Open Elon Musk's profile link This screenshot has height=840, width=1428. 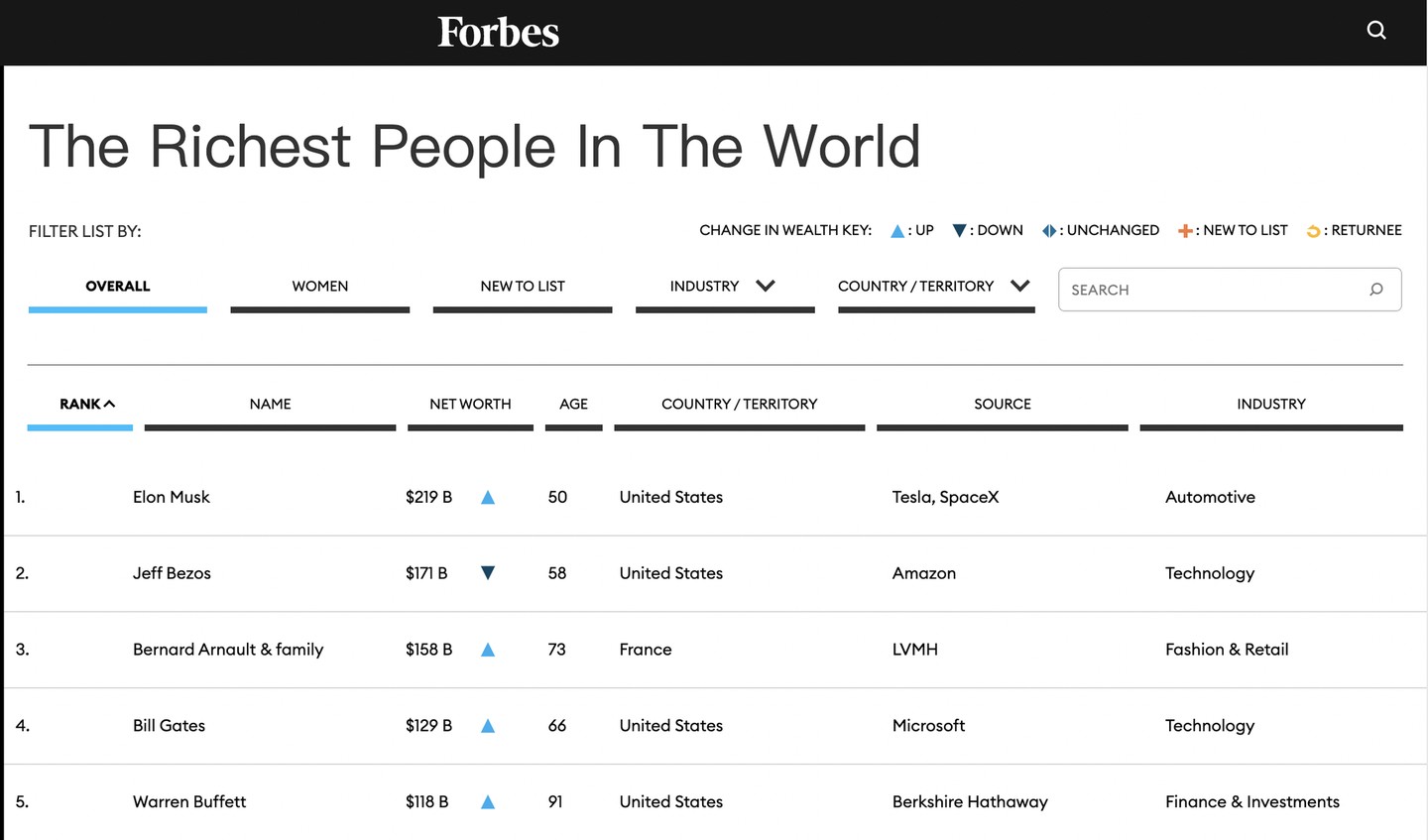(x=172, y=498)
